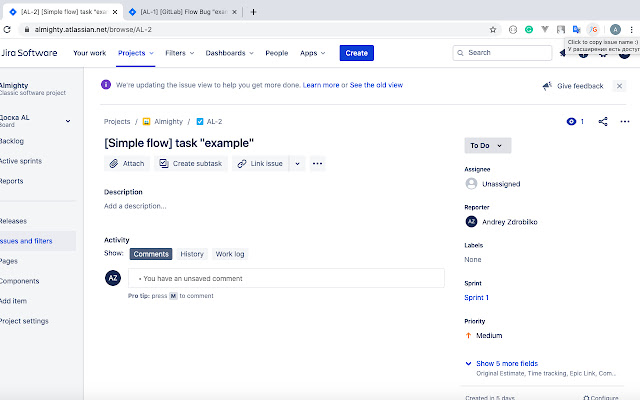This screenshot has height=400, width=640.
Task: Click the Attach button
Action: point(127,163)
